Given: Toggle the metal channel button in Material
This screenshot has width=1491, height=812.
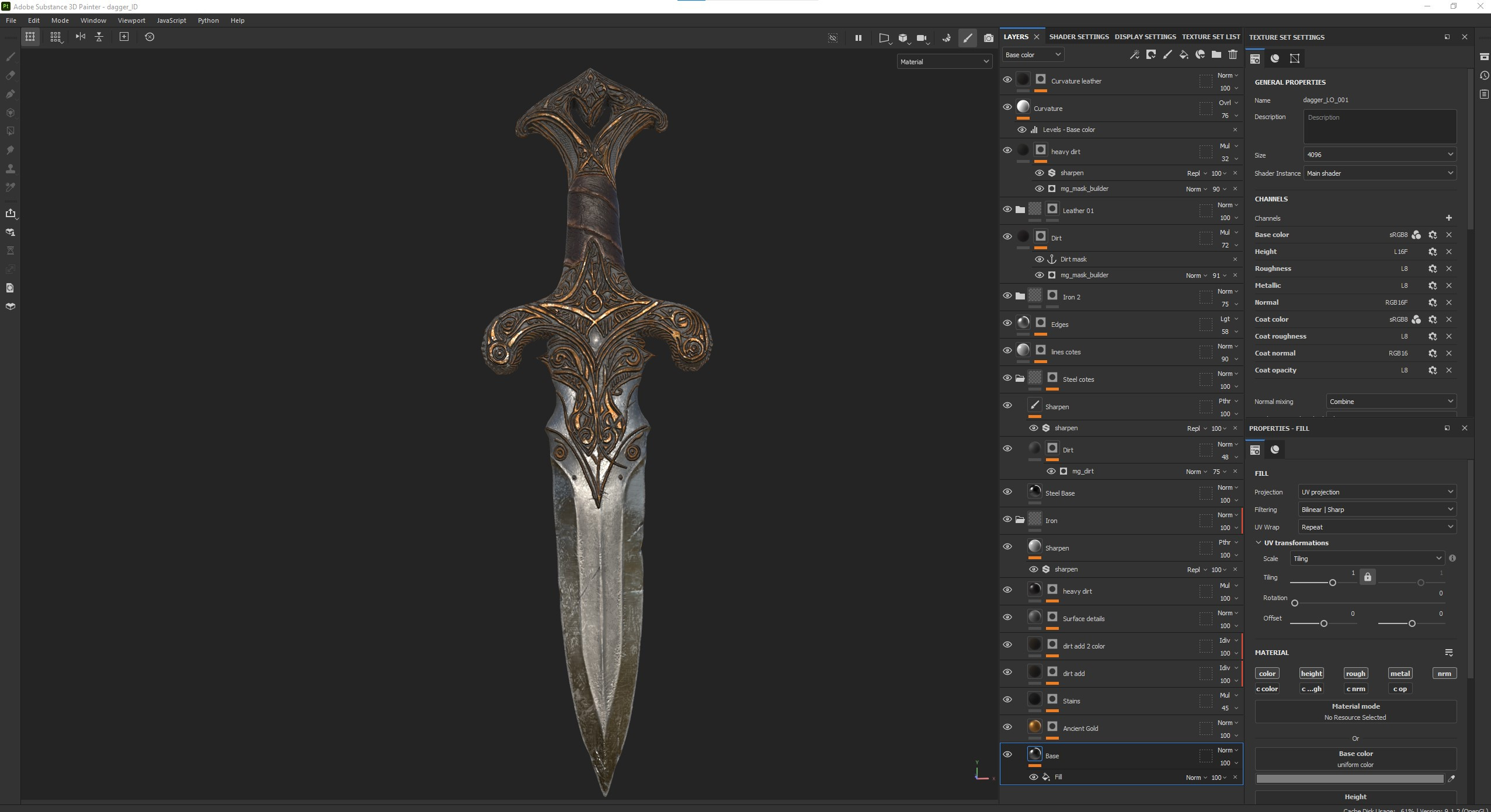Looking at the screenshot, I should coord(1400,674).
